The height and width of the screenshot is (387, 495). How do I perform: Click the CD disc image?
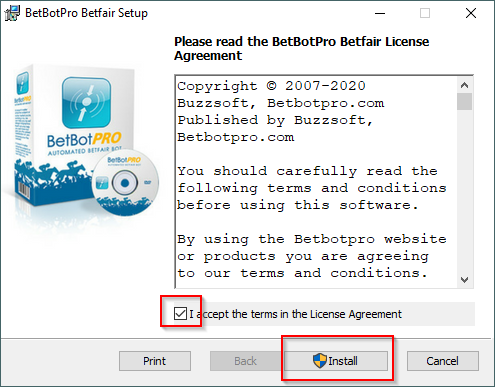tap(125, 184)
